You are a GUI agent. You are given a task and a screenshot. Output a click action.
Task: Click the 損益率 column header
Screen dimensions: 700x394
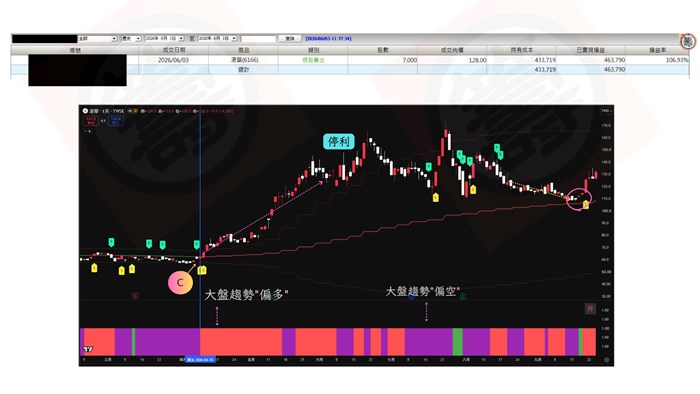pos(657,50)
